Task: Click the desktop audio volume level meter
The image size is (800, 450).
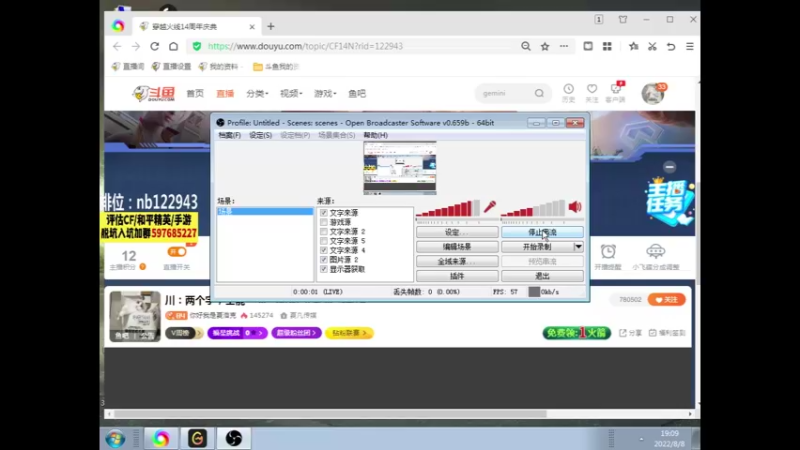Action: [x=533, y=208]
